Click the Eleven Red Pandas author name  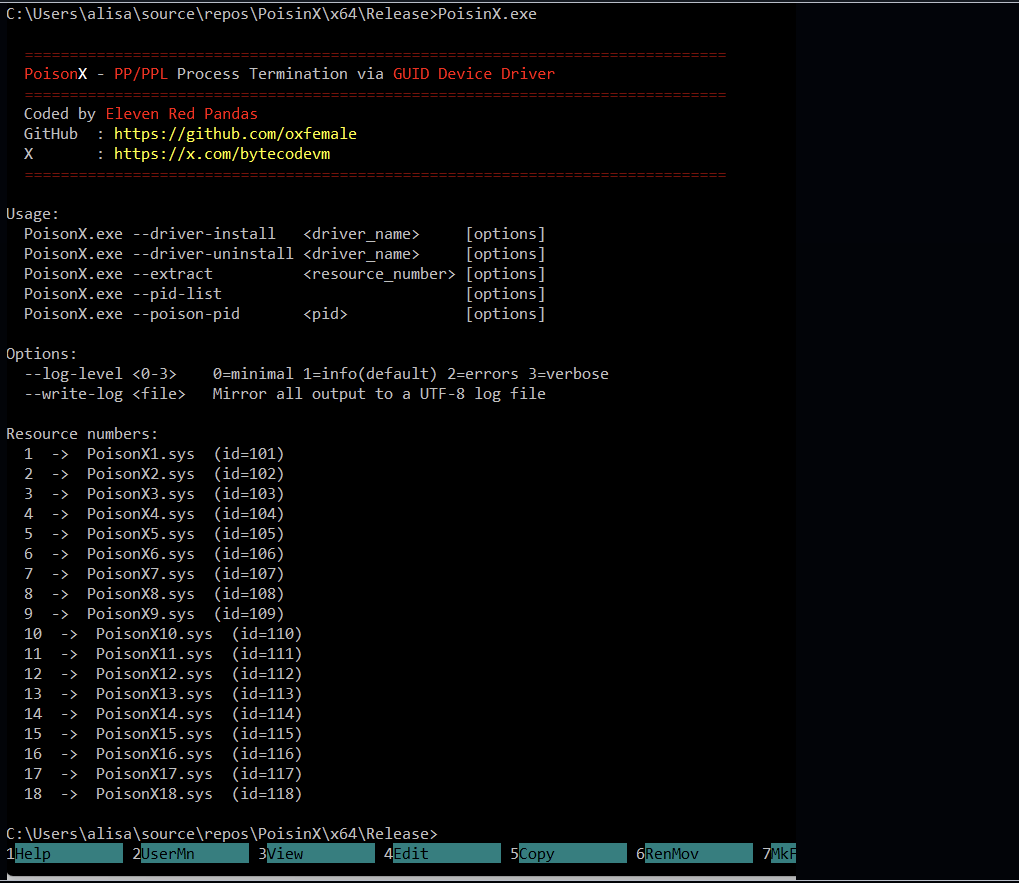pos(181,114)
